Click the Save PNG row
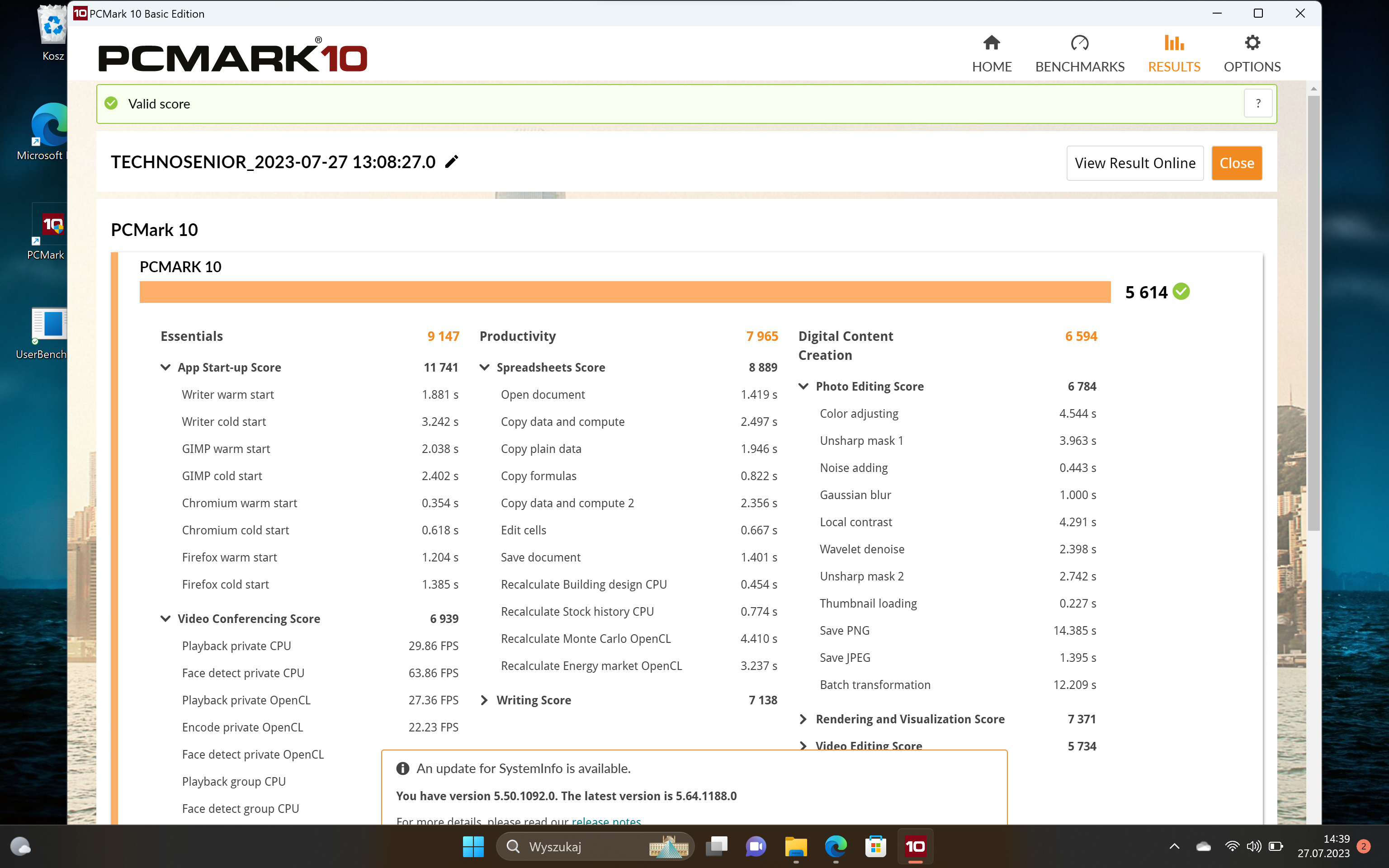 pyautogui.click(x=958, y=630)
